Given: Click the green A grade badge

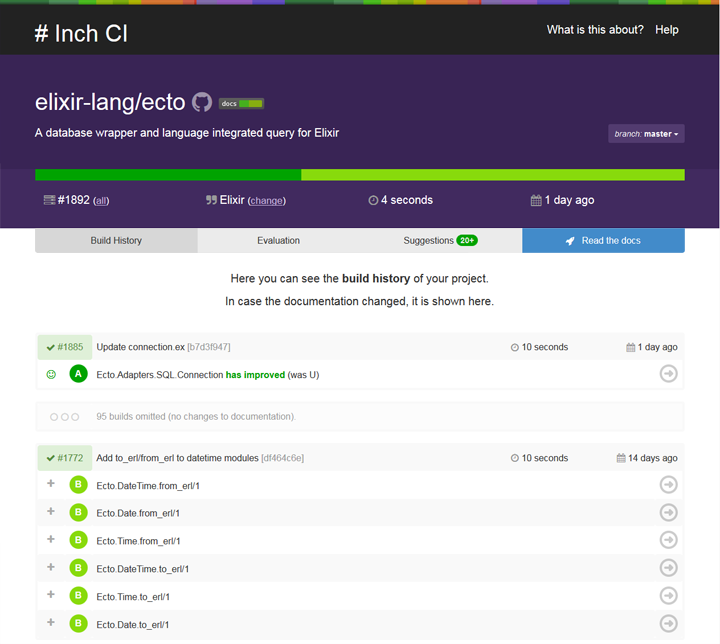Looking at the screenshot, I should tap(79, 374).
